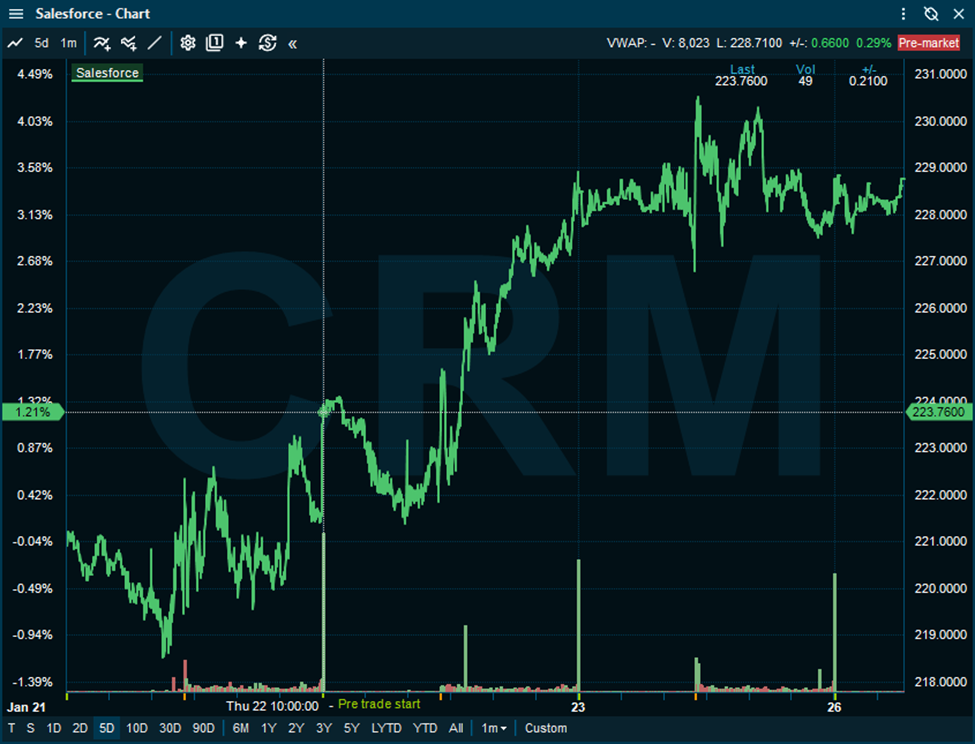Open the 1m interval dropdown at bottom

click(x=493, y=728)
